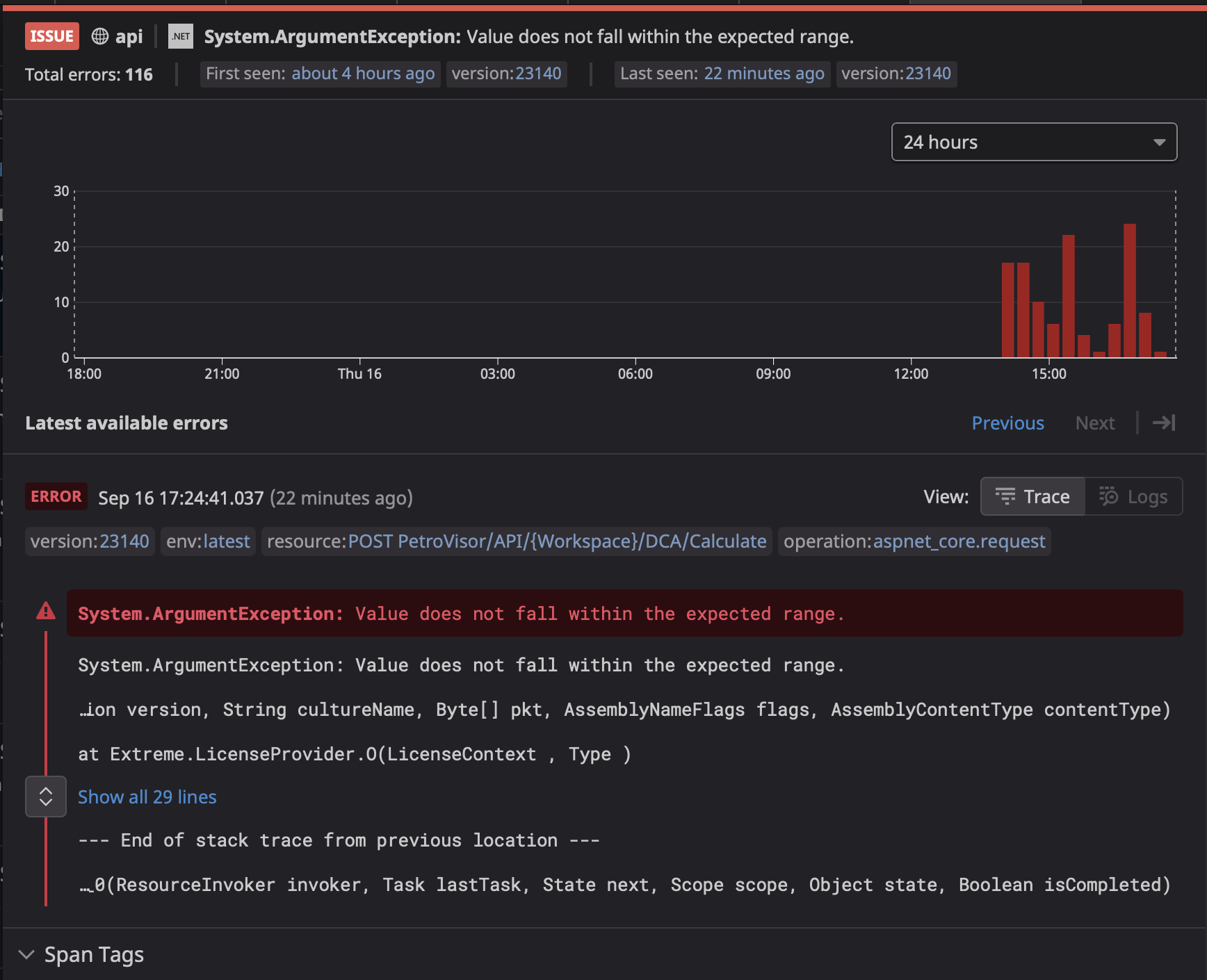Click the .NET icon in the issue header
The width and height of the screenshot is (1207, 980).
click(x=180, y=36)
